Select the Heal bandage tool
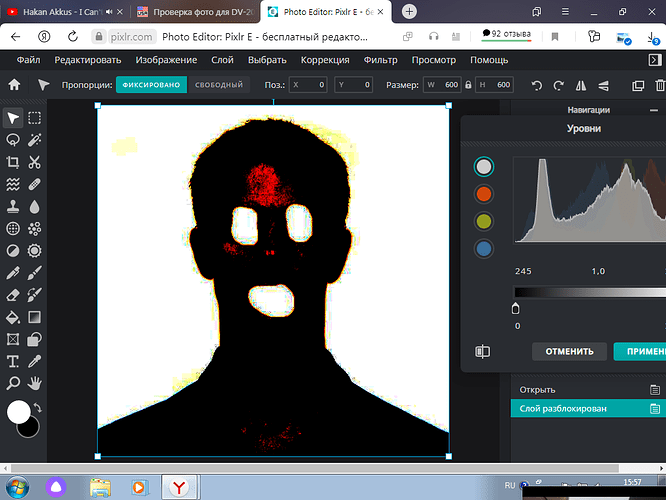 (x=34, y=184)
